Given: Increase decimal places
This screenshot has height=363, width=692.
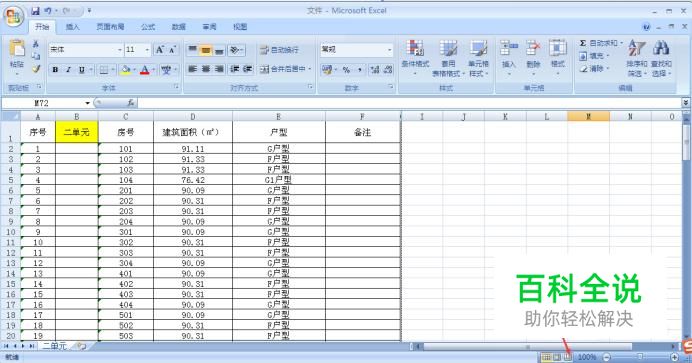Looking at the screenshot, I should 375,69.
